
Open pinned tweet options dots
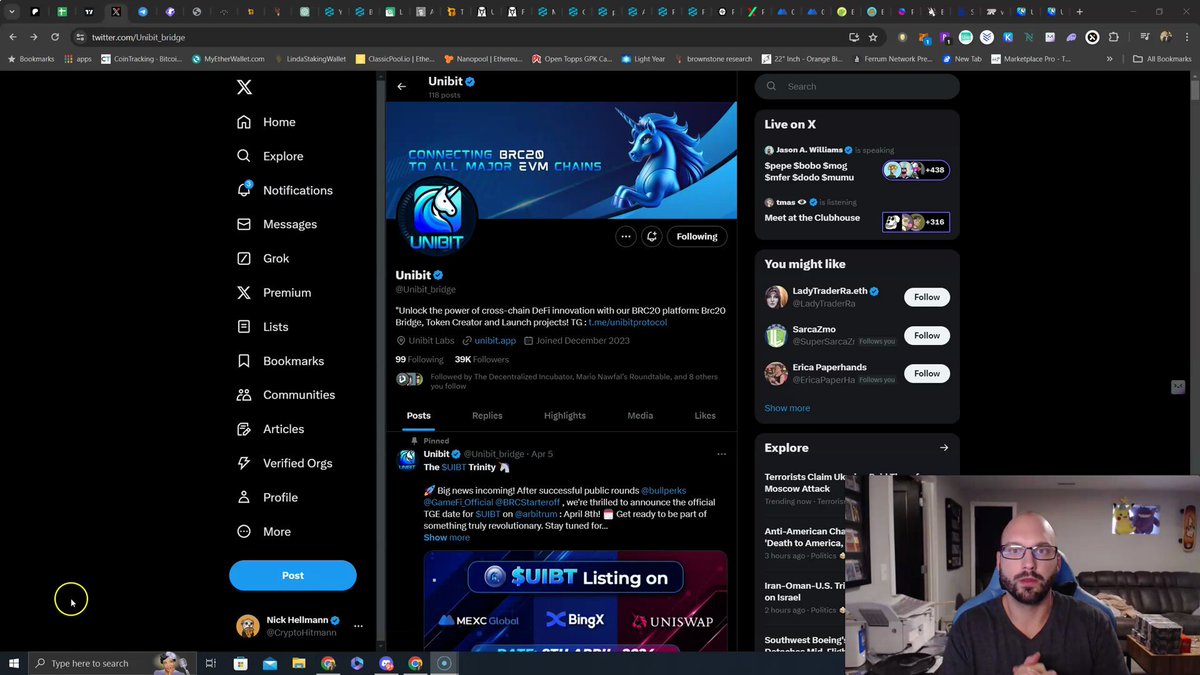click(x=722, y=454)
